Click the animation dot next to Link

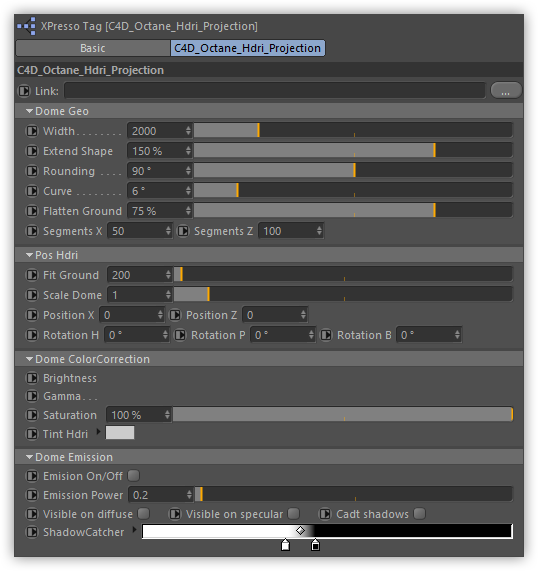[24, 91]
